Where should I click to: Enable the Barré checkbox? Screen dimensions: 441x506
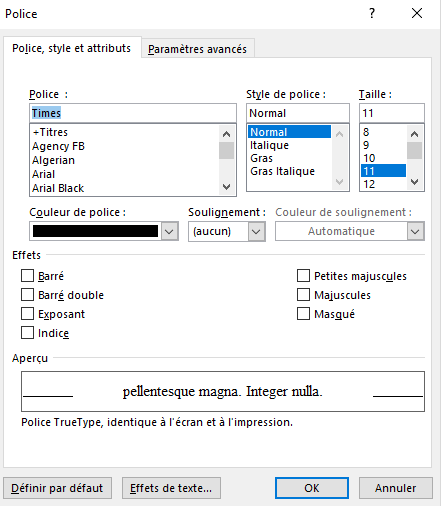tap(27, 276)
